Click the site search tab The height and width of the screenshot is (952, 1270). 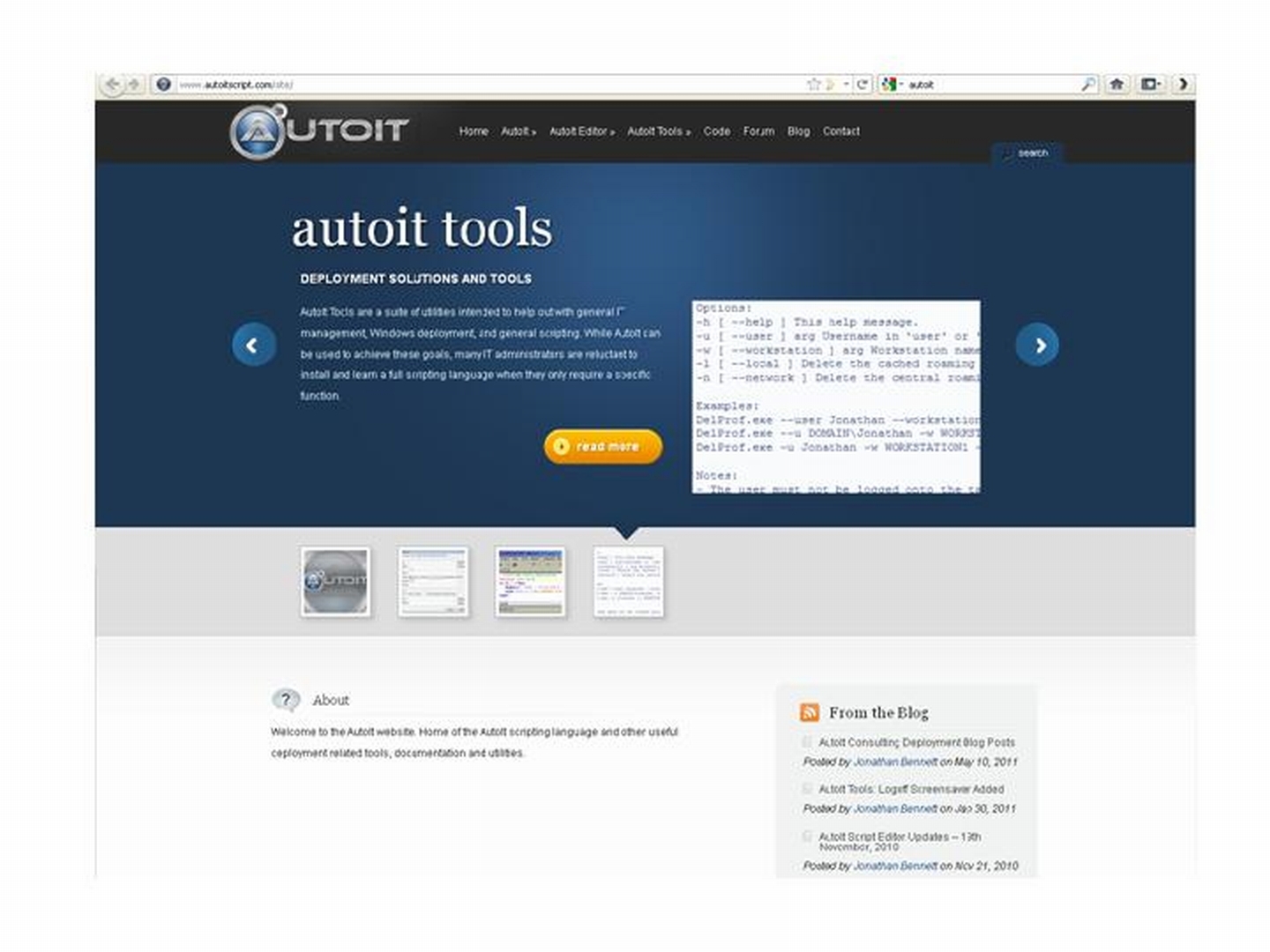[1027, 153]
